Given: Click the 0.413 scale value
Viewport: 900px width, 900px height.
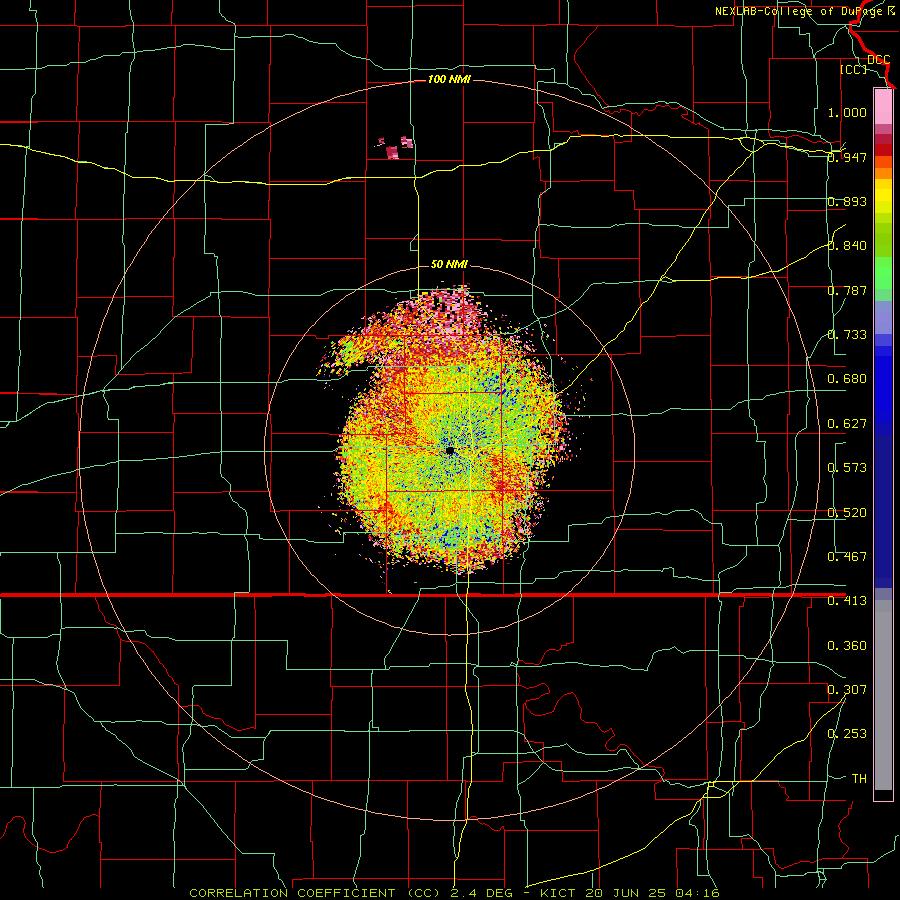Looking at the screenshot, I should pyautogui.click(x=847, y=601).
